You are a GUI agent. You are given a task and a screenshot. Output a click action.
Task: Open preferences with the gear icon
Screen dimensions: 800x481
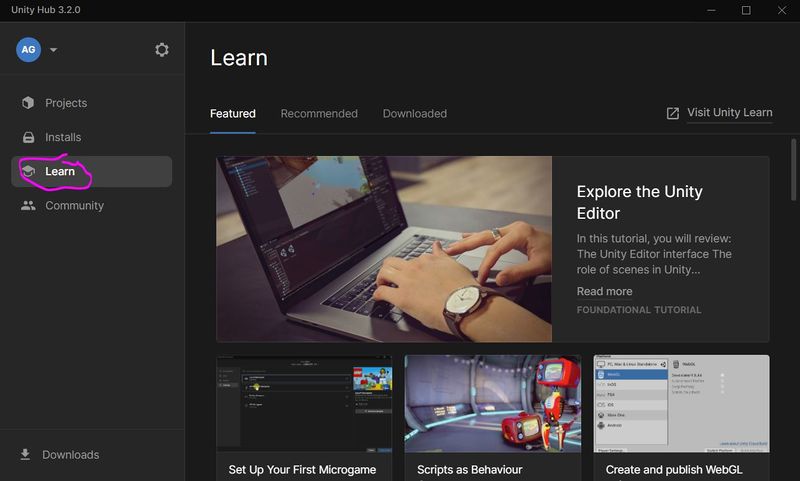point(162,49)
